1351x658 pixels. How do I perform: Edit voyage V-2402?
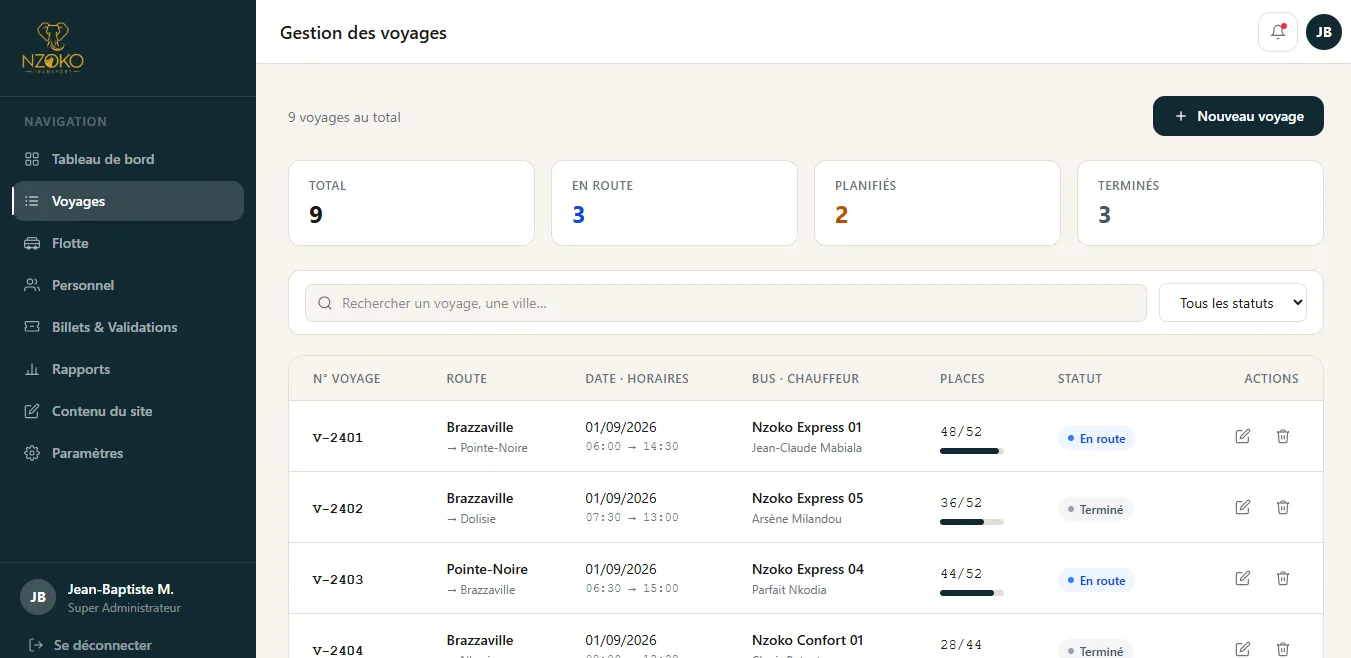[1243, 507]
